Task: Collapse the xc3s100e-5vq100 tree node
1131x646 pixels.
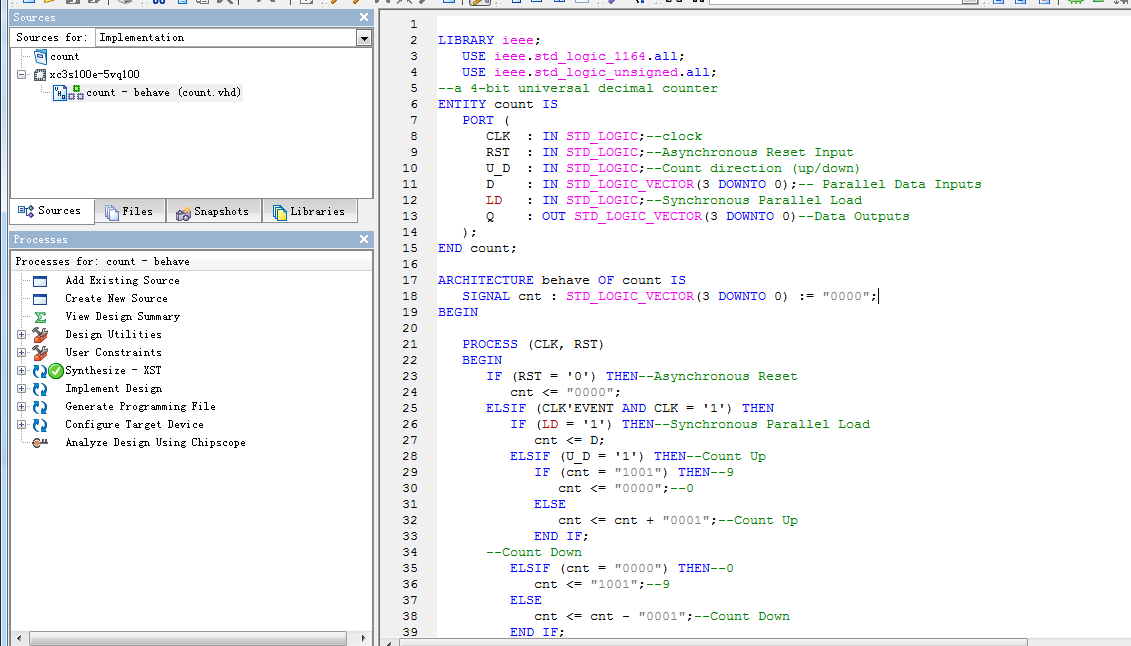Action: [x=22, y=75]
